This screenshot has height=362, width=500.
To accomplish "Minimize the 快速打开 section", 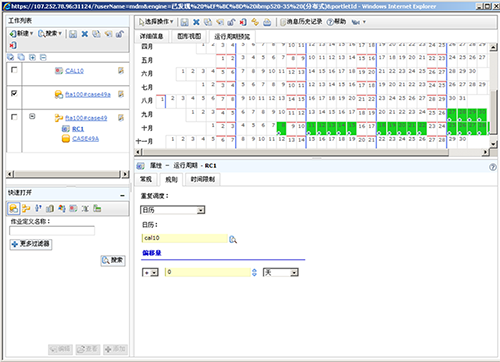I will (x=123, y=195).
